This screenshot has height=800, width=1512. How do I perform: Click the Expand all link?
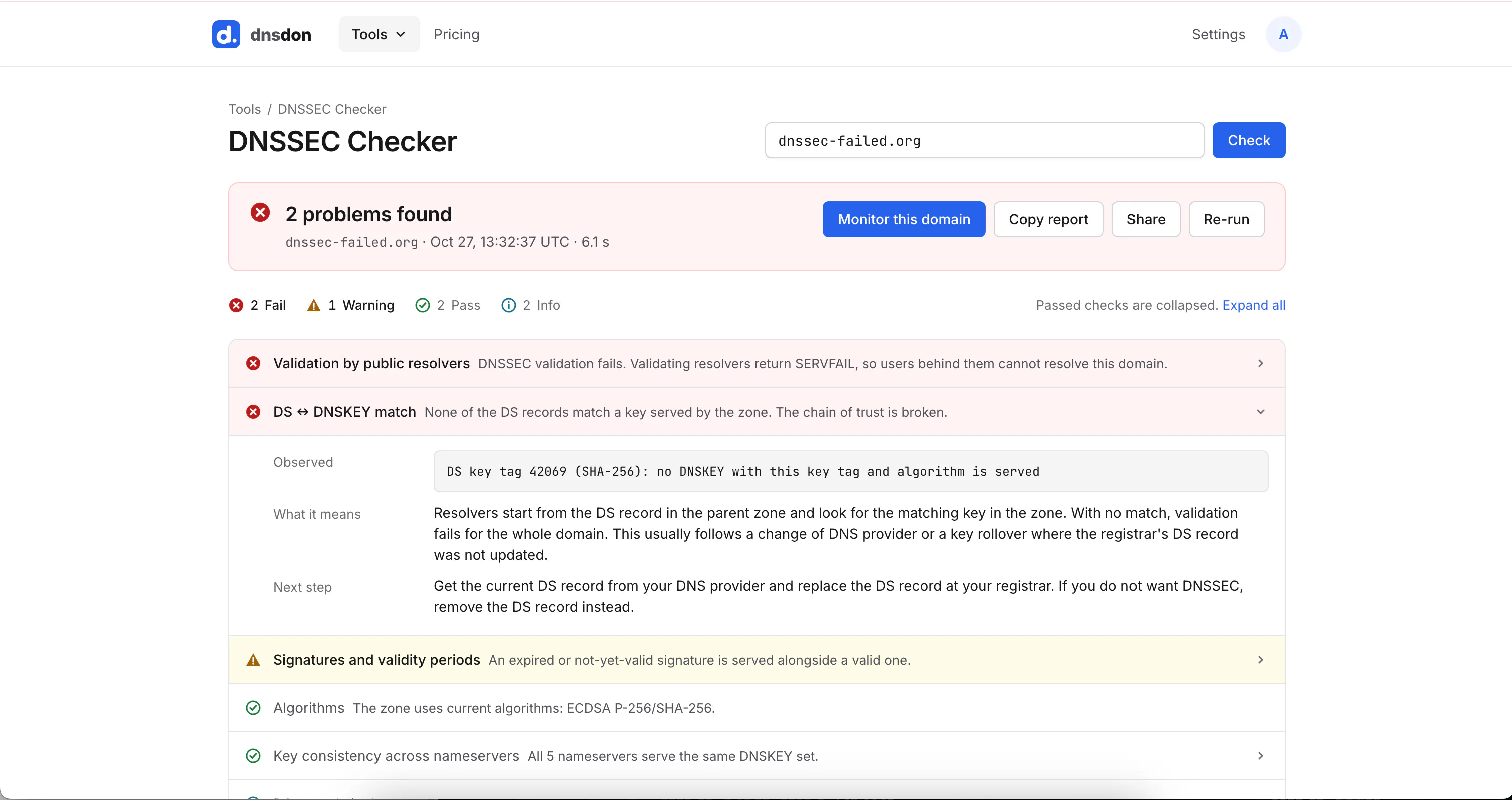(1253, 305)
